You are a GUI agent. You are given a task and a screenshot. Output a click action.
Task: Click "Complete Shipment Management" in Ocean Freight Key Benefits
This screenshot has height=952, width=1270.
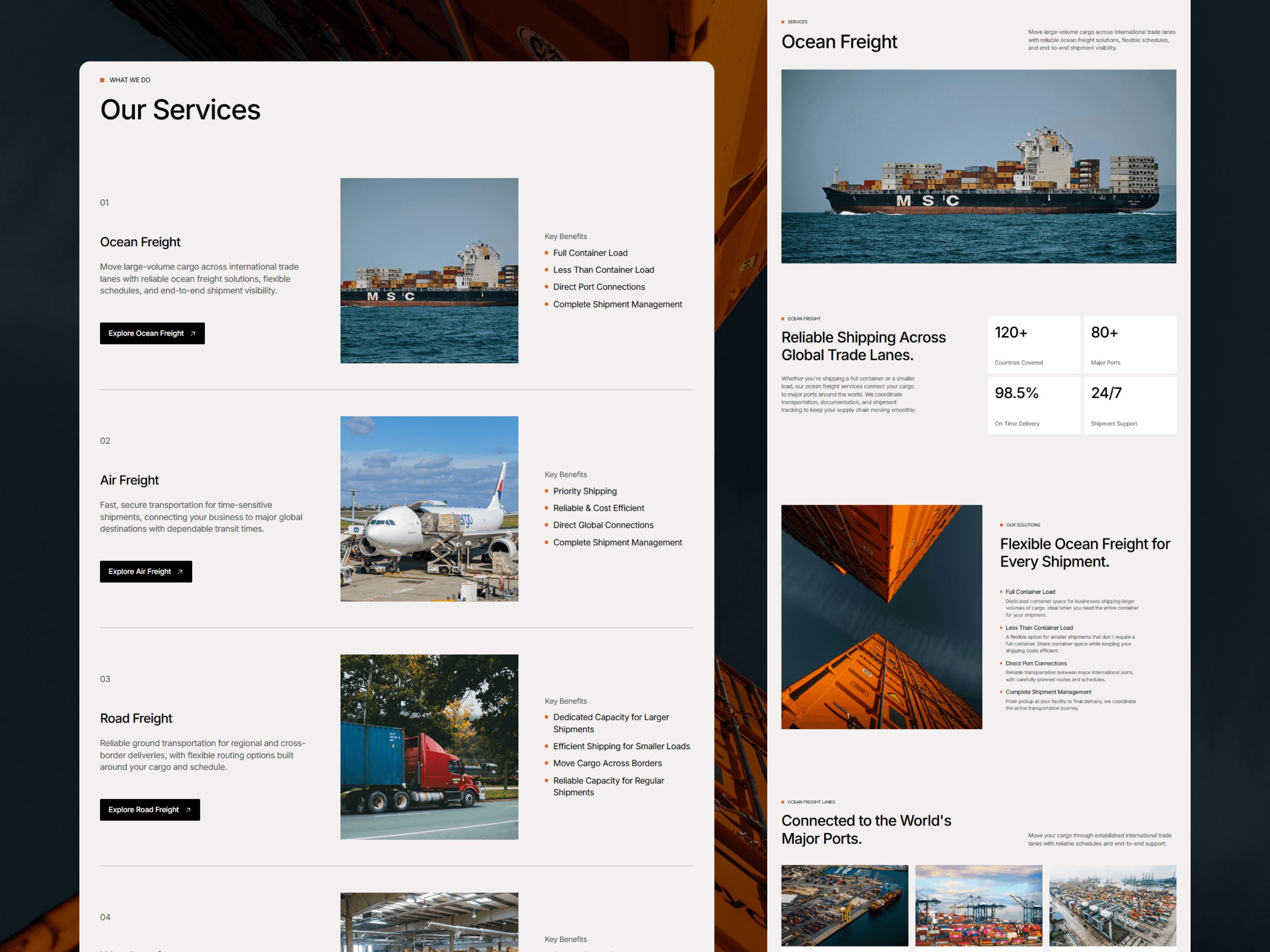pyautogui.click(x=618, y=304)
